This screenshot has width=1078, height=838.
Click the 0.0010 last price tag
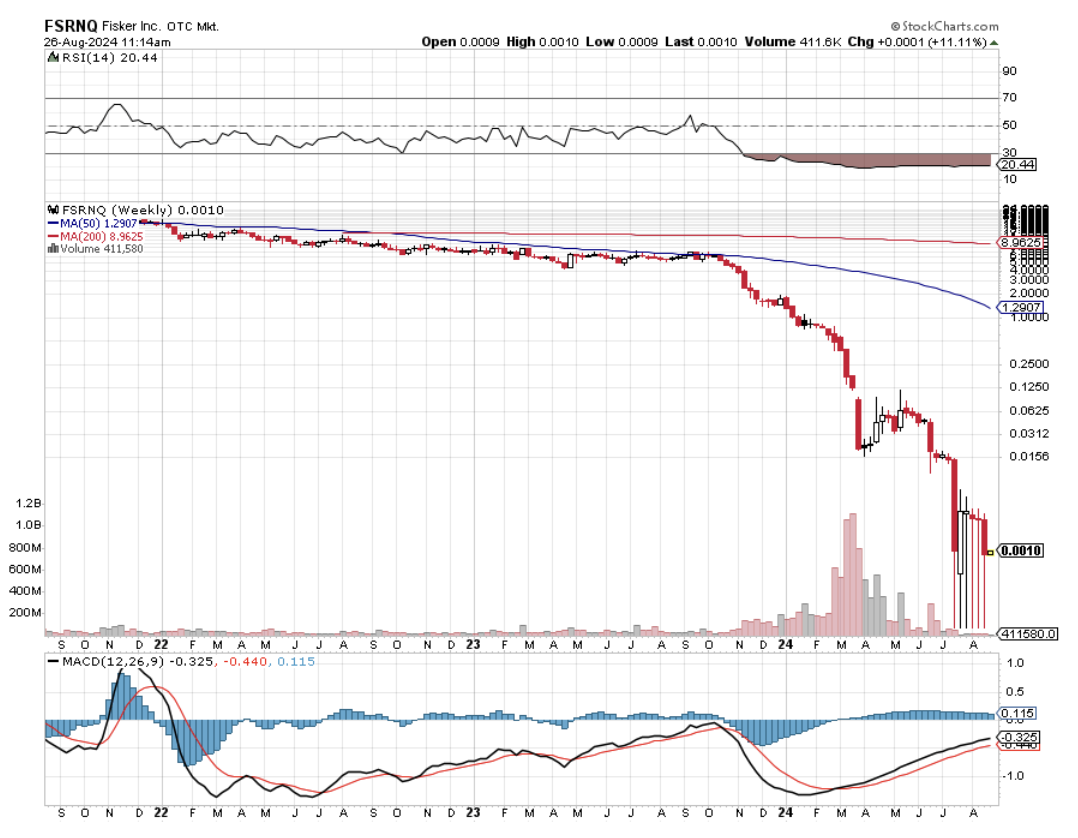point(1019,551)
